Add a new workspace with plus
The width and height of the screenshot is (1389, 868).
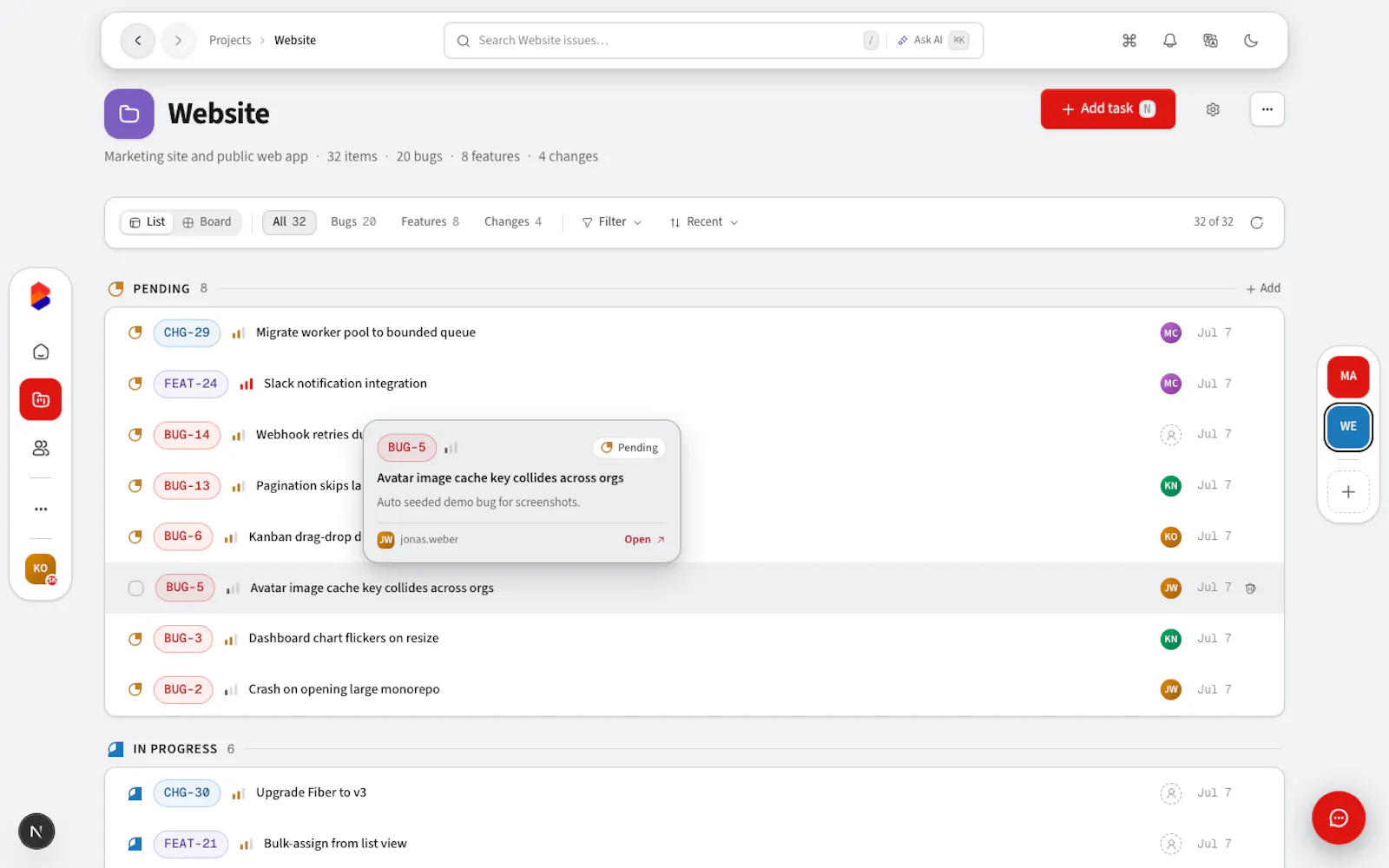pyautogui.click(x=1348, y=492)
